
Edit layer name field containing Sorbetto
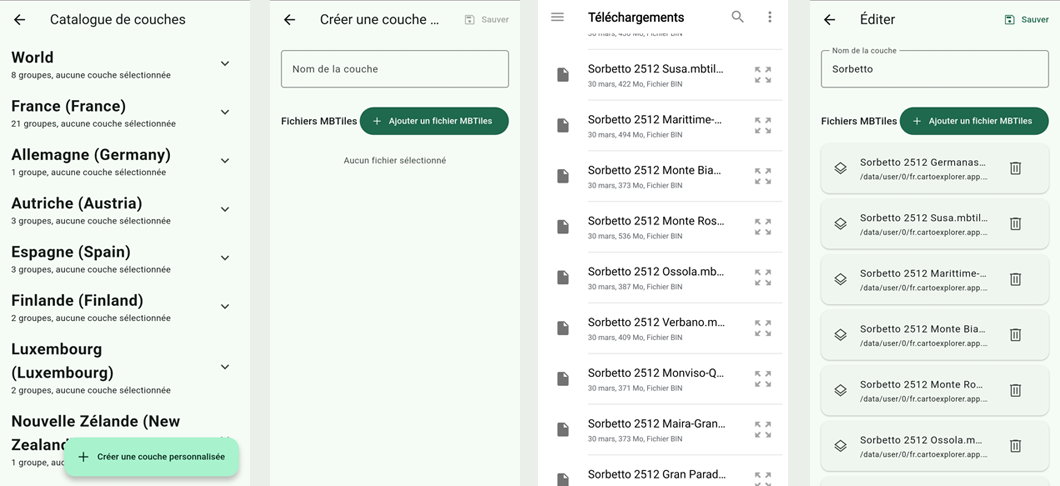(x=934, y=69)
